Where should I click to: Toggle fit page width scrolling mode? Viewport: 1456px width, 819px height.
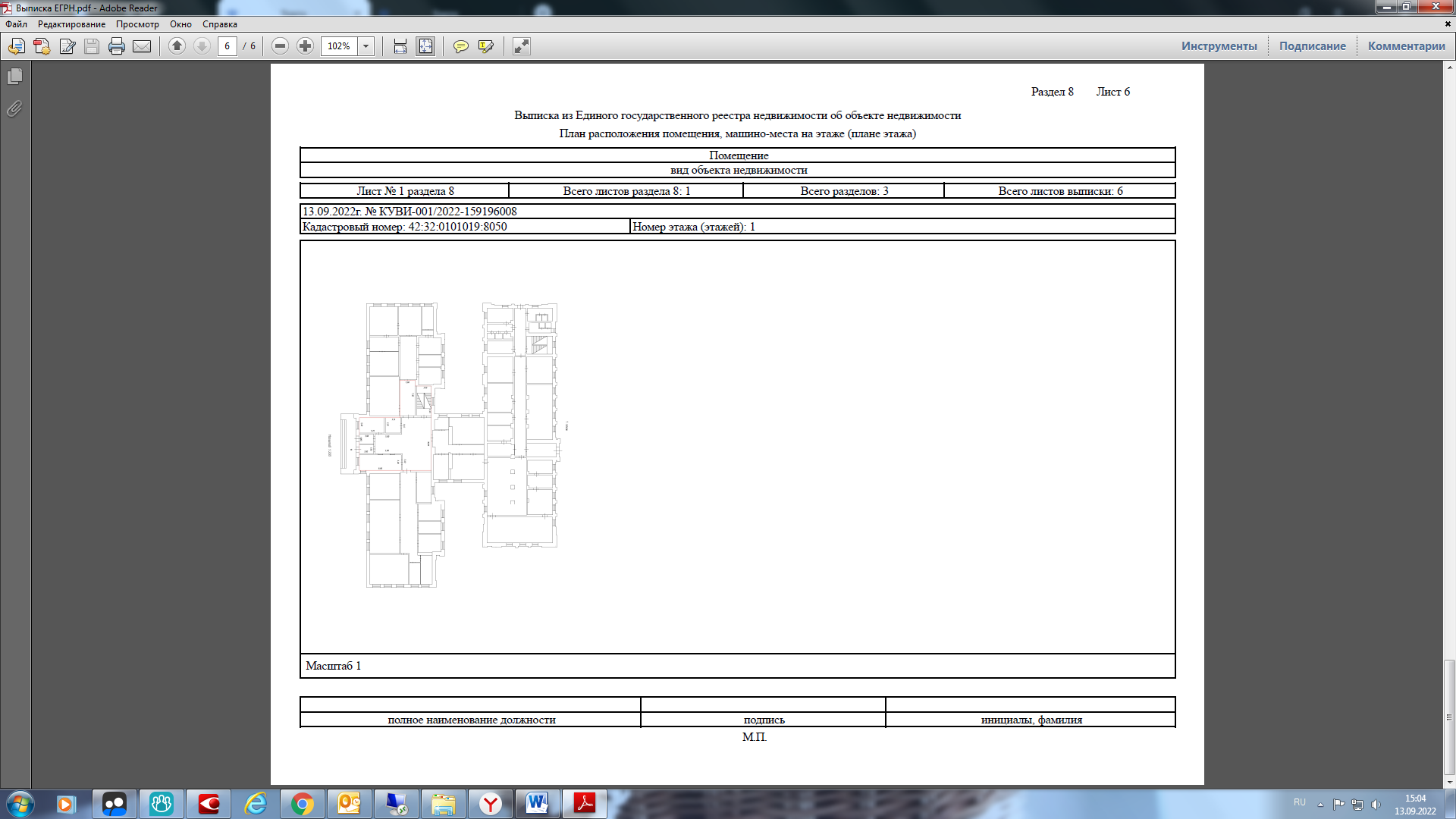[x=400, y=46]
